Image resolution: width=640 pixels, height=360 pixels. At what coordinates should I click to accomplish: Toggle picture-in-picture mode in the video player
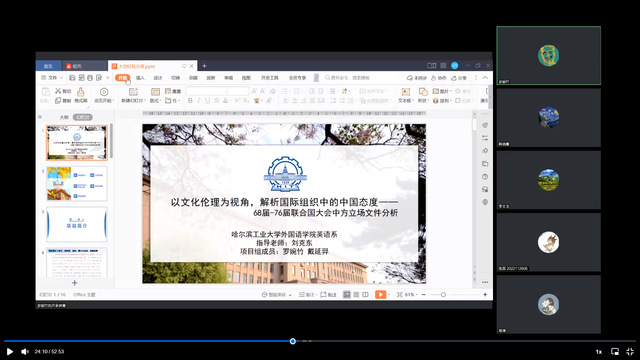click(615, 351)
